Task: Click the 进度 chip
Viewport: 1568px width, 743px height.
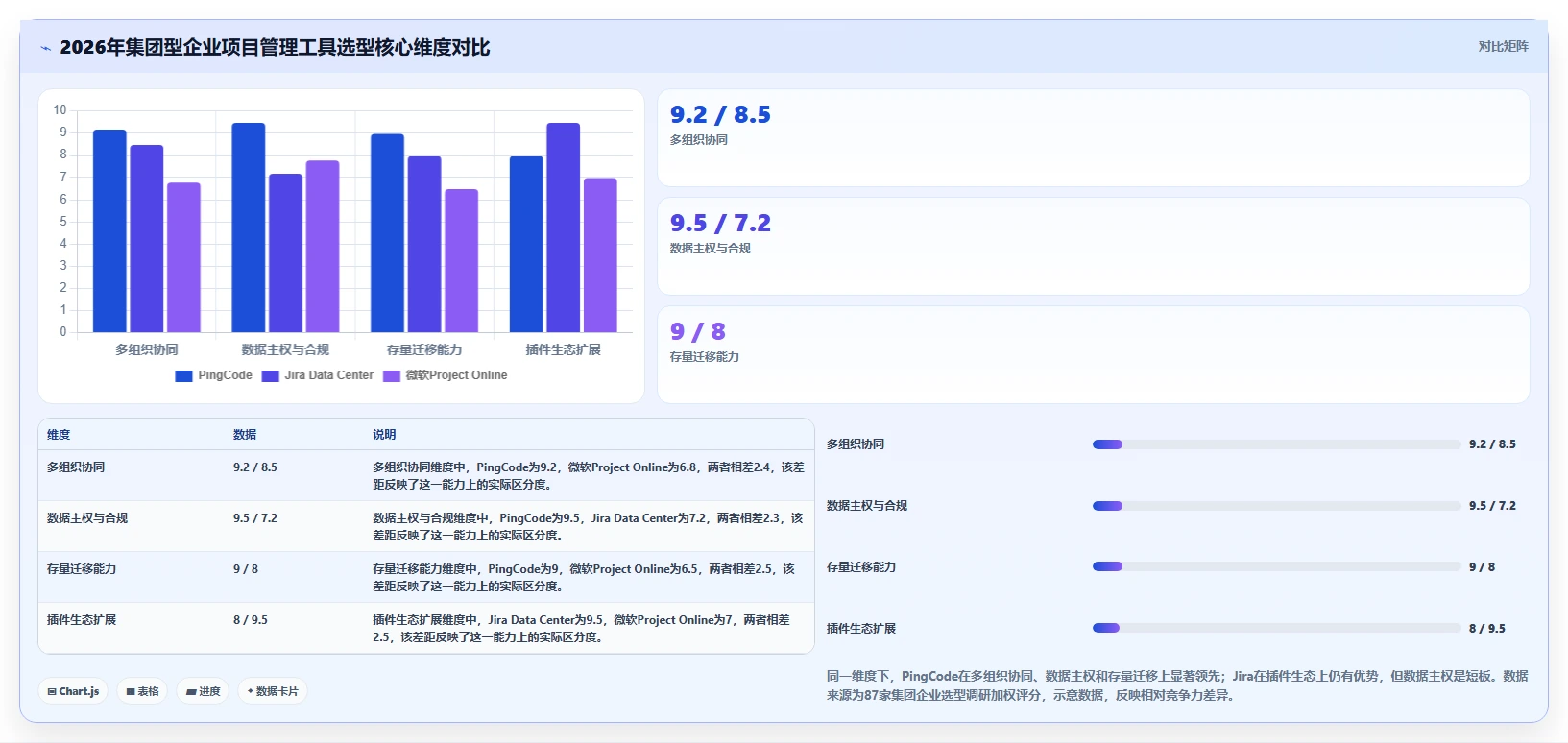Action: click(203, 691)
